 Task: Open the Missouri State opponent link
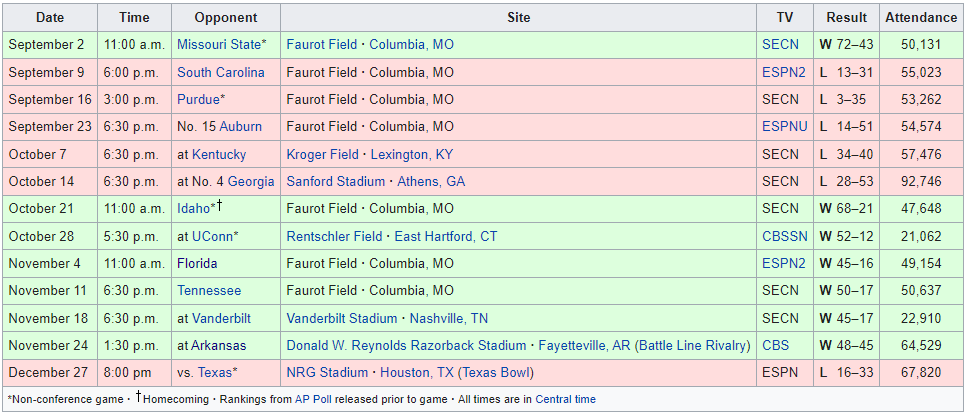click(x=219, y=45)
